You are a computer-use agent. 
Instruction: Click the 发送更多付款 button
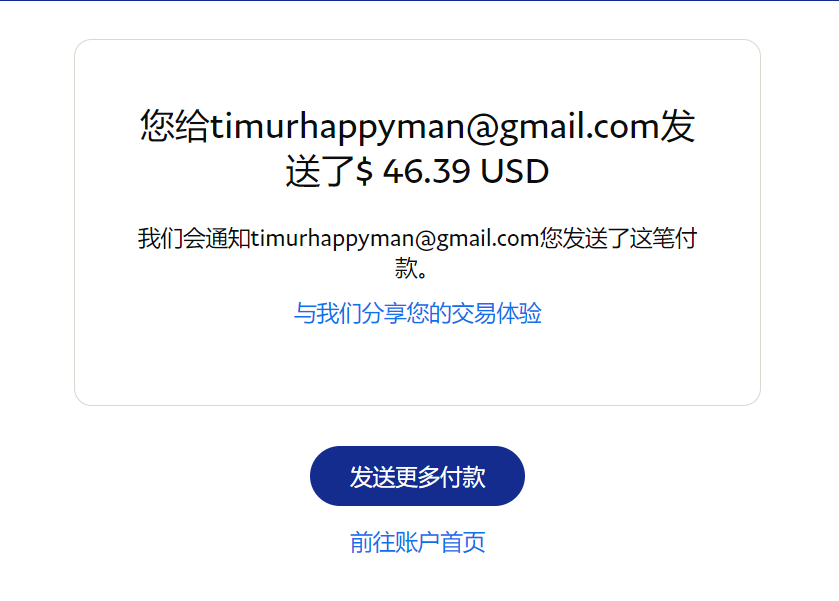417,476
